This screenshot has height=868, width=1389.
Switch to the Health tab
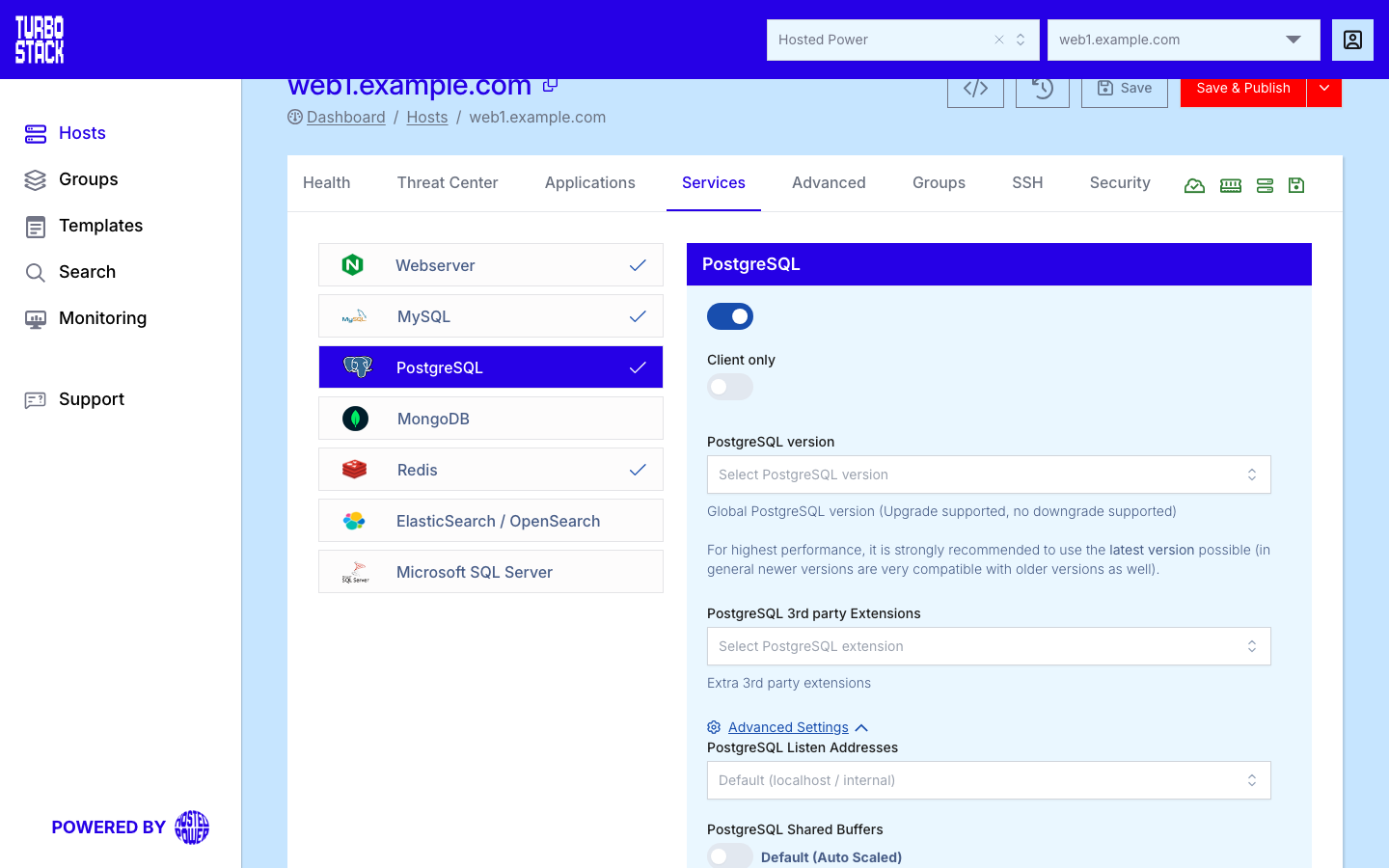(327, 183)
